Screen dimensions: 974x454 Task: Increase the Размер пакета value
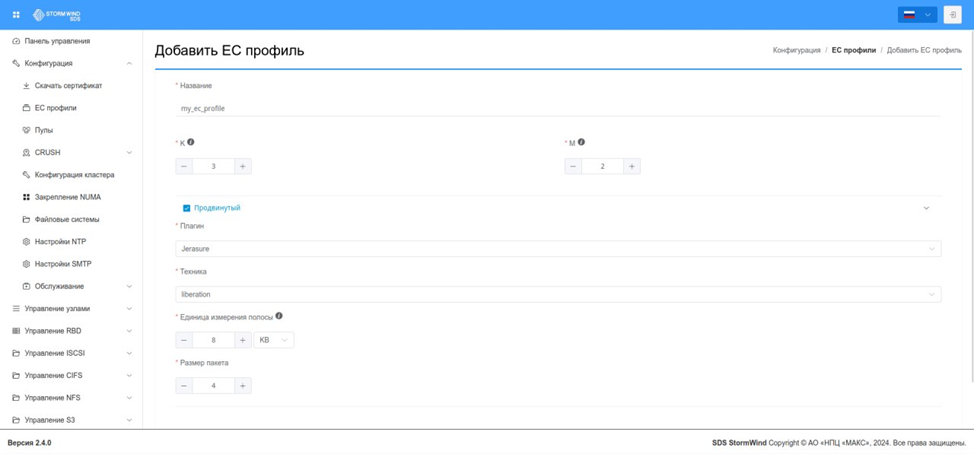point(243,386)
